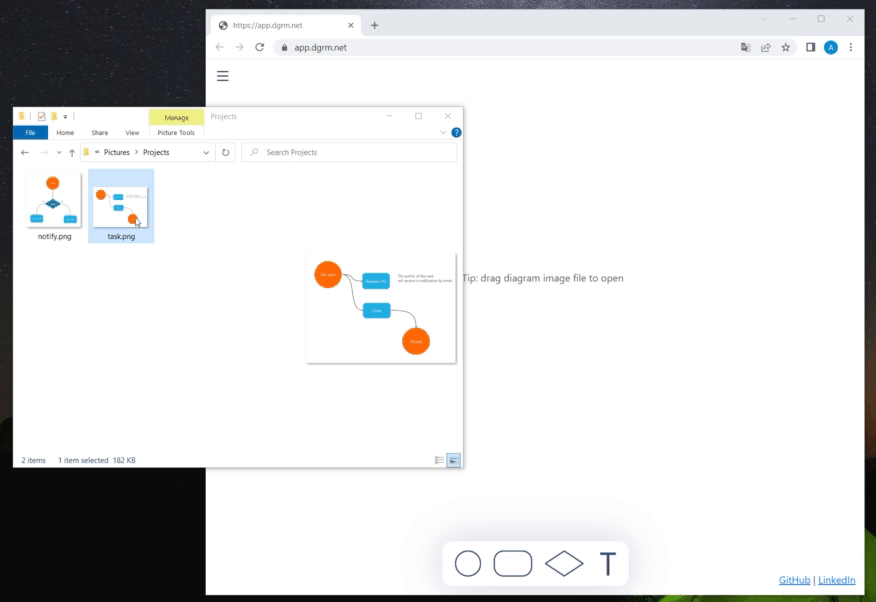
Task: Go back in Chrome browser
Action: (220, 47)
